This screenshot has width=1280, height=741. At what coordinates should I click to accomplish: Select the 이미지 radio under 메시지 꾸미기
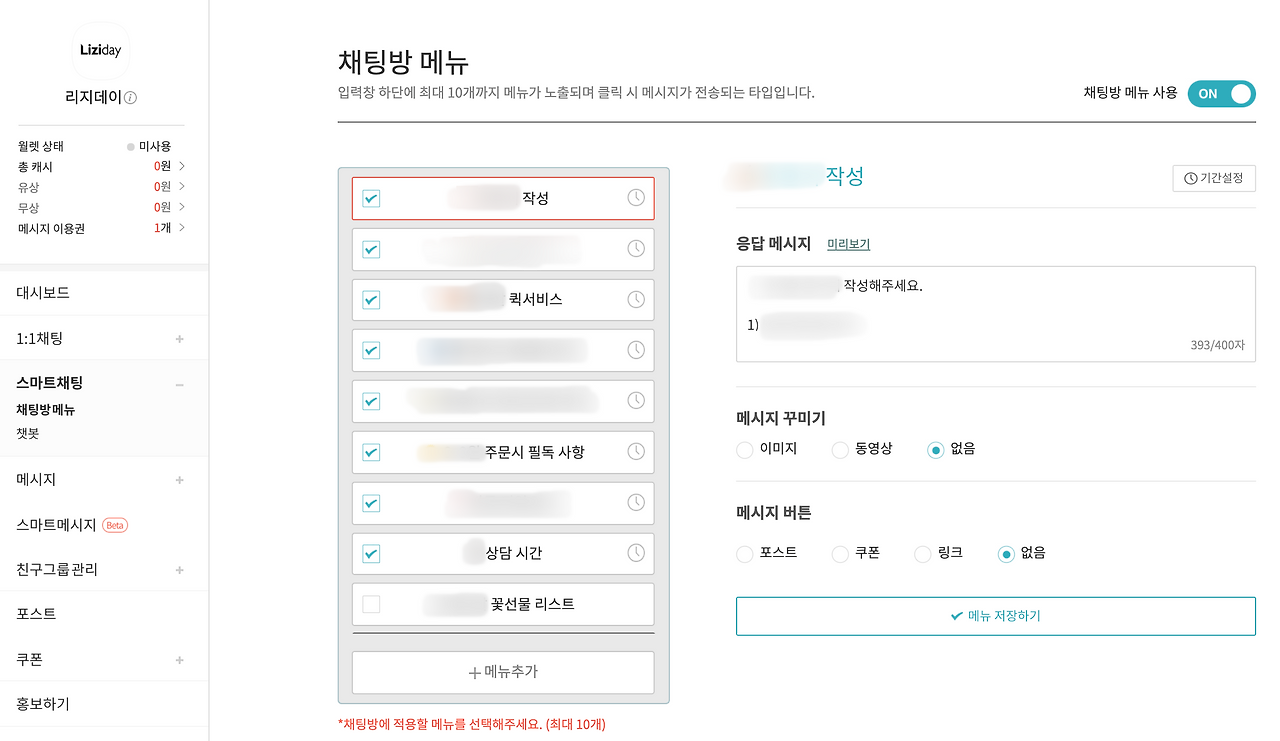pyautogui.click(x=744, y=449)
